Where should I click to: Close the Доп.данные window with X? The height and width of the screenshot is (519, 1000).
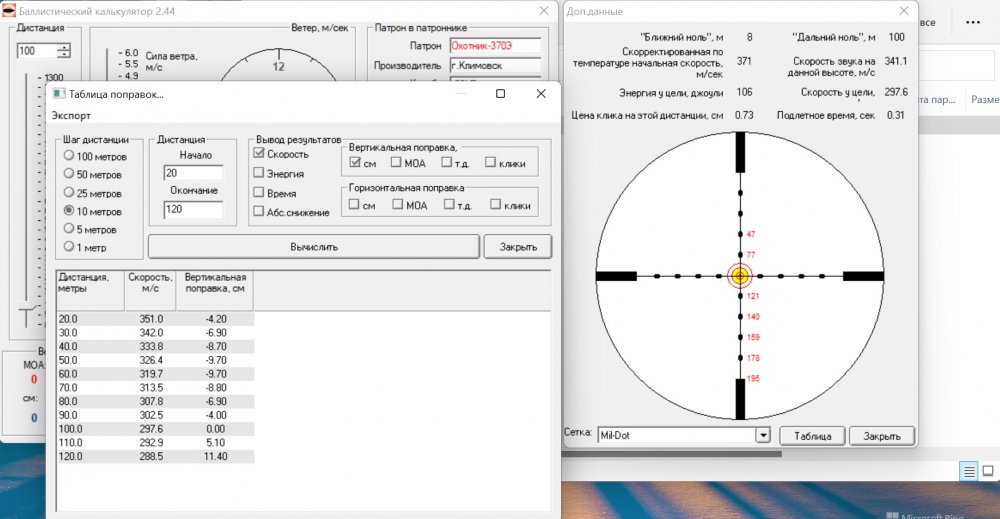[903, 10]
